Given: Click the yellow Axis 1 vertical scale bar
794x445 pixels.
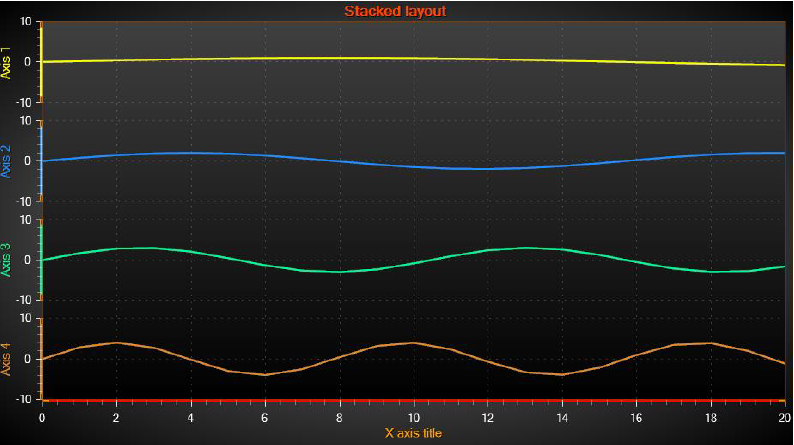Looking at the screenshot, I should (41, 62).
